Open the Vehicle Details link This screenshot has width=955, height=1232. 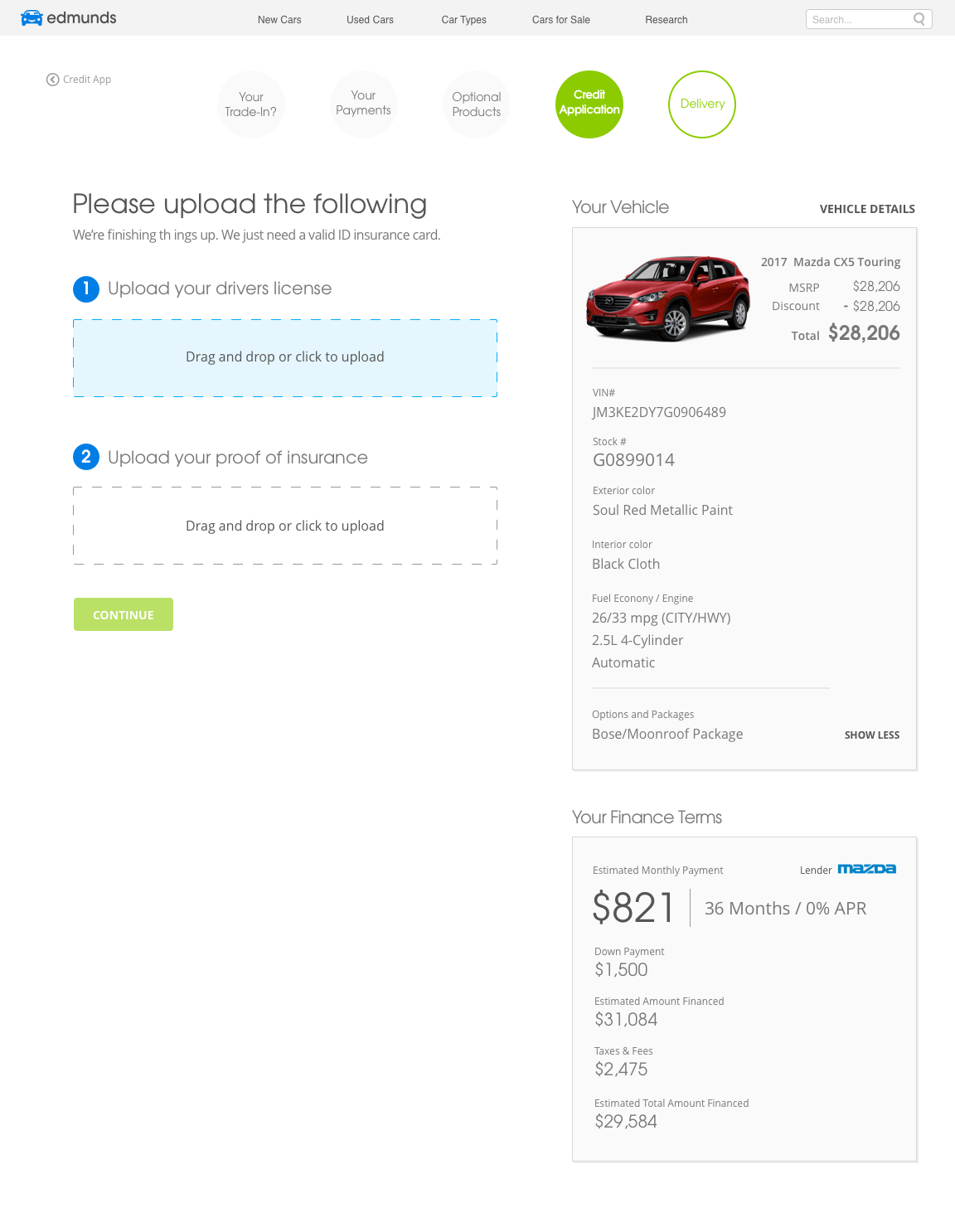(x=867, y=209)
